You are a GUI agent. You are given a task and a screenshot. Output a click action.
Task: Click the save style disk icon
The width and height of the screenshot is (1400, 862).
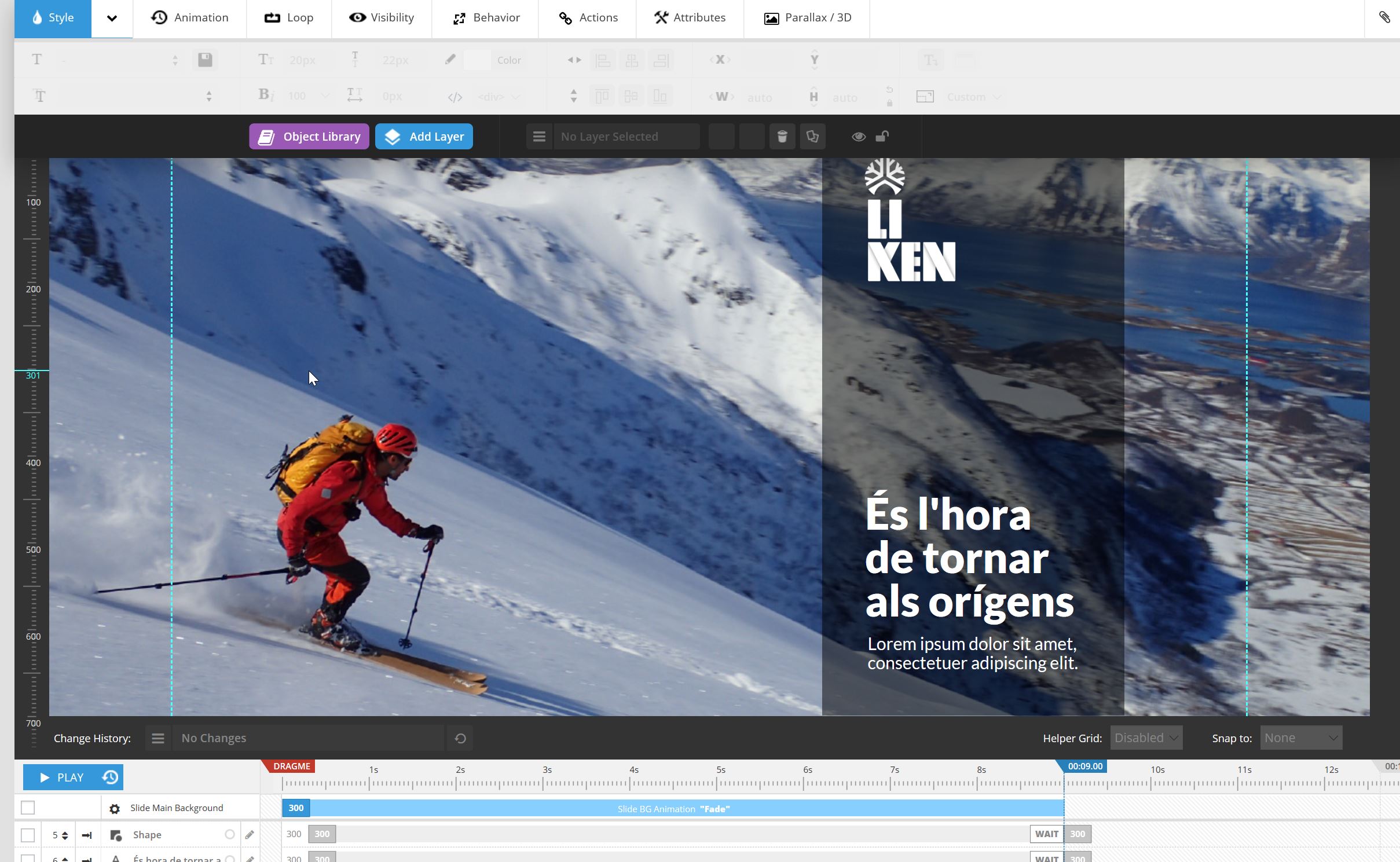pos(205,60)
